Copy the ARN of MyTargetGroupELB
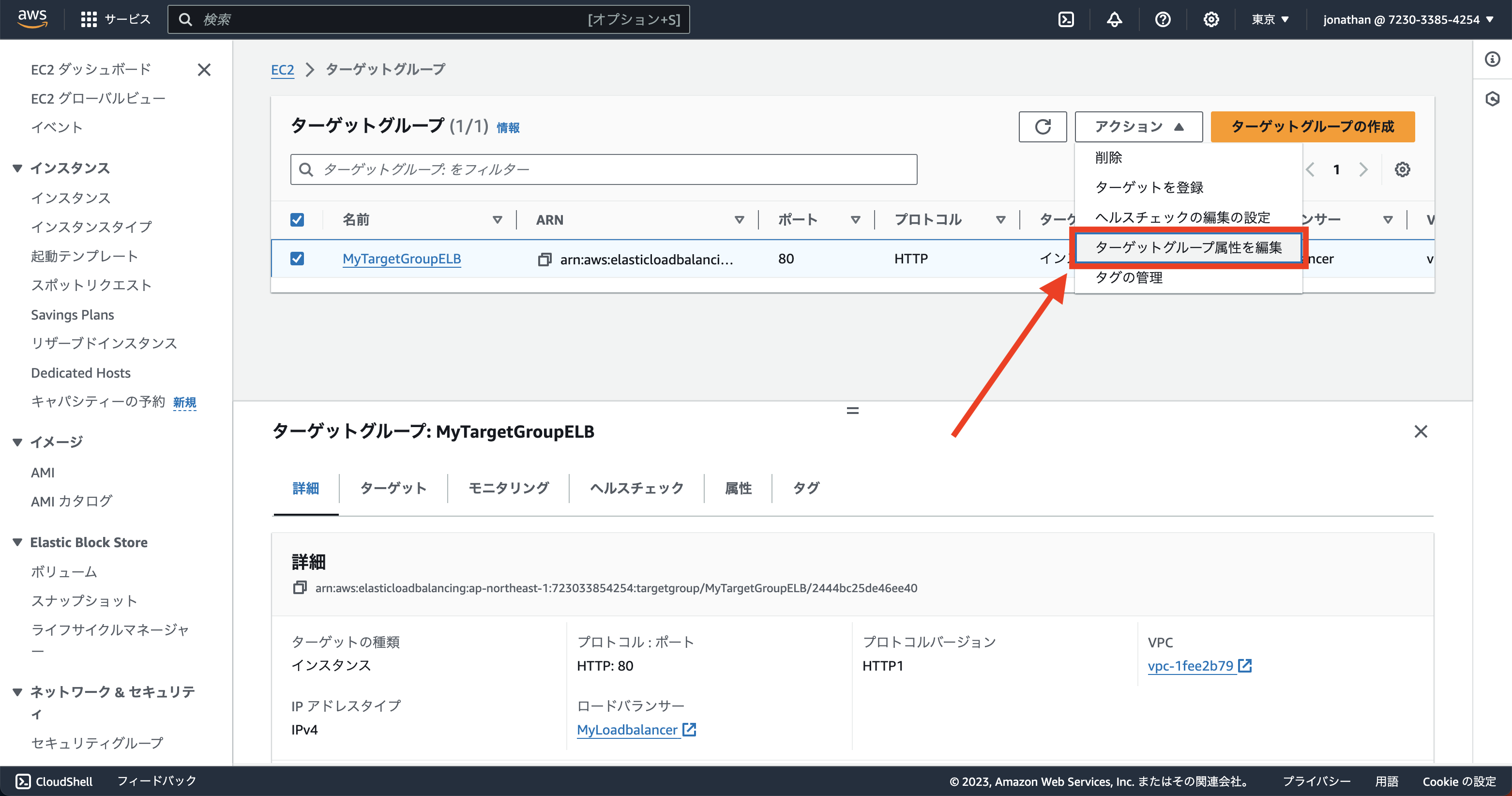Image resolution: width=1512 pixels, height=796 pixels. 544,259
